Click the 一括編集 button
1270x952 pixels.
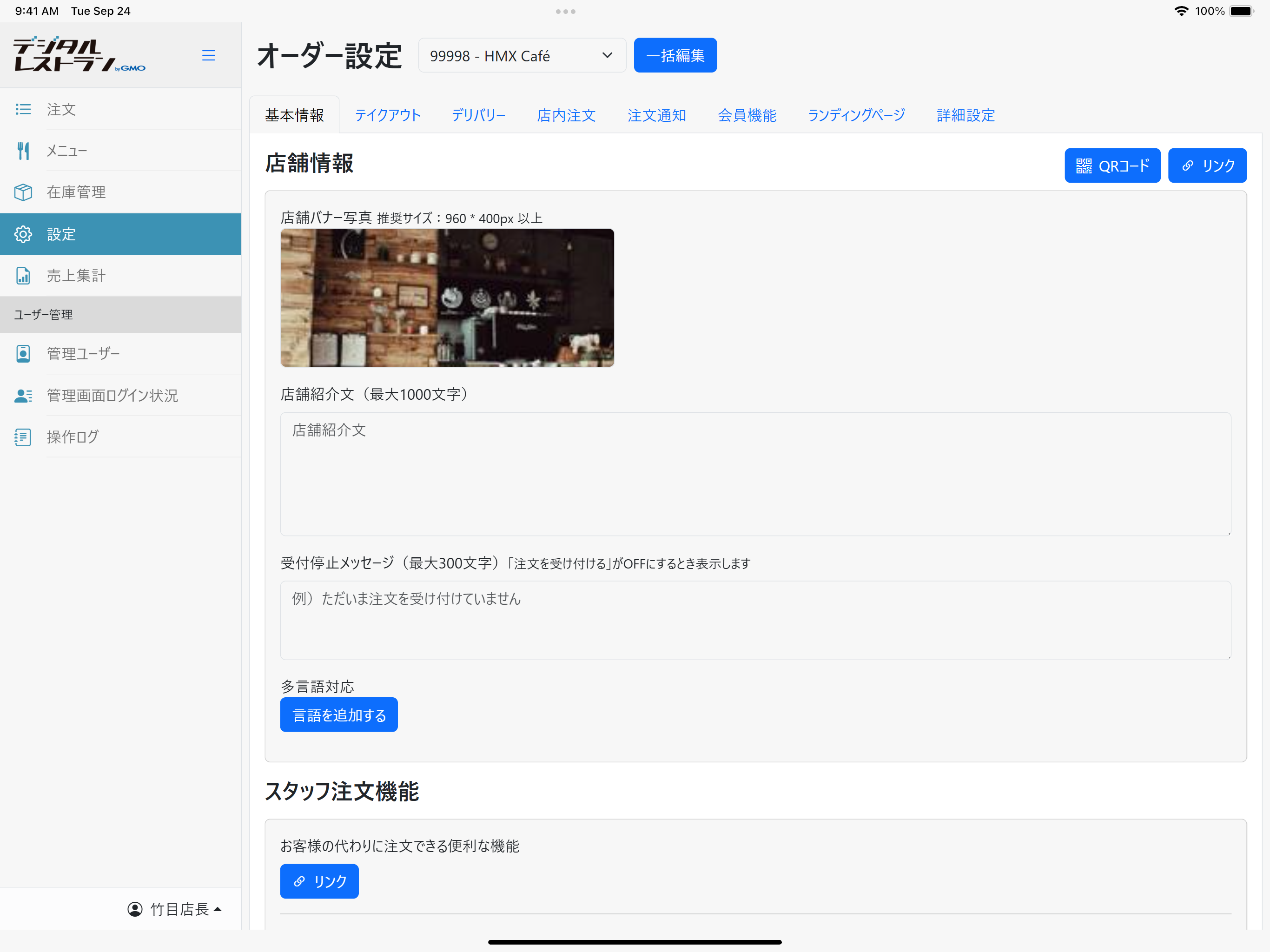click(675, 55)
